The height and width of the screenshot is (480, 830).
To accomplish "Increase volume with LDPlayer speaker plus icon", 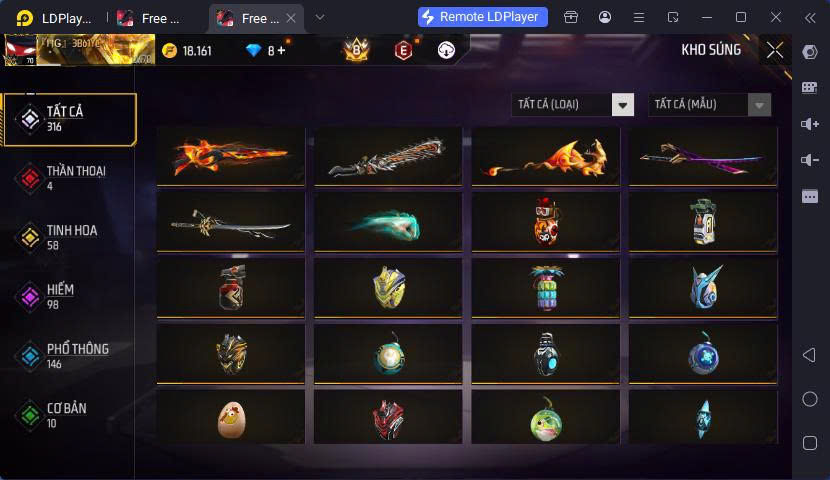I will tap(809, 124).
